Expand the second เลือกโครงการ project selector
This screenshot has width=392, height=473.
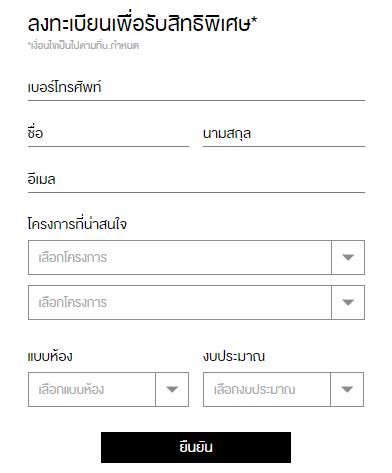click(196, 302)
